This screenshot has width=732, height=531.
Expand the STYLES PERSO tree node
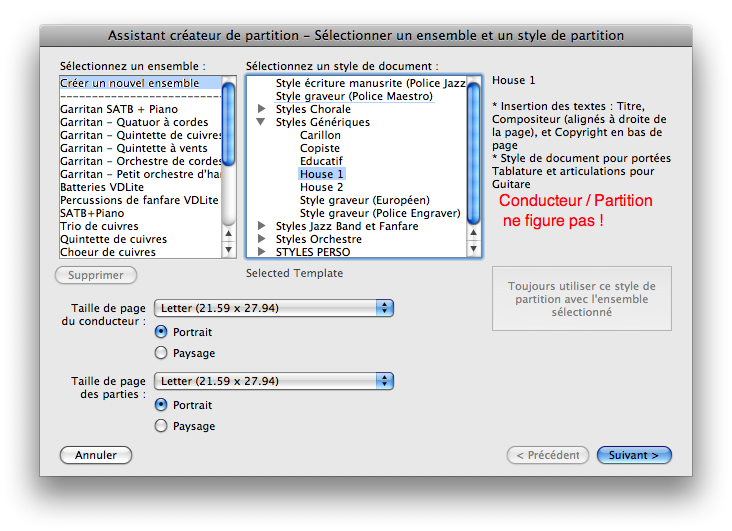[x=262, y=252]
